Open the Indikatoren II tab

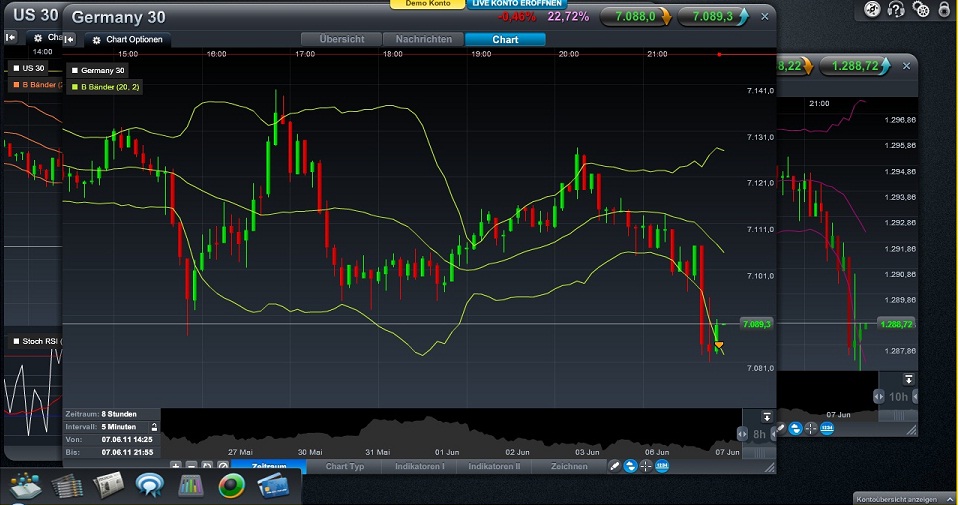(494, 466)
